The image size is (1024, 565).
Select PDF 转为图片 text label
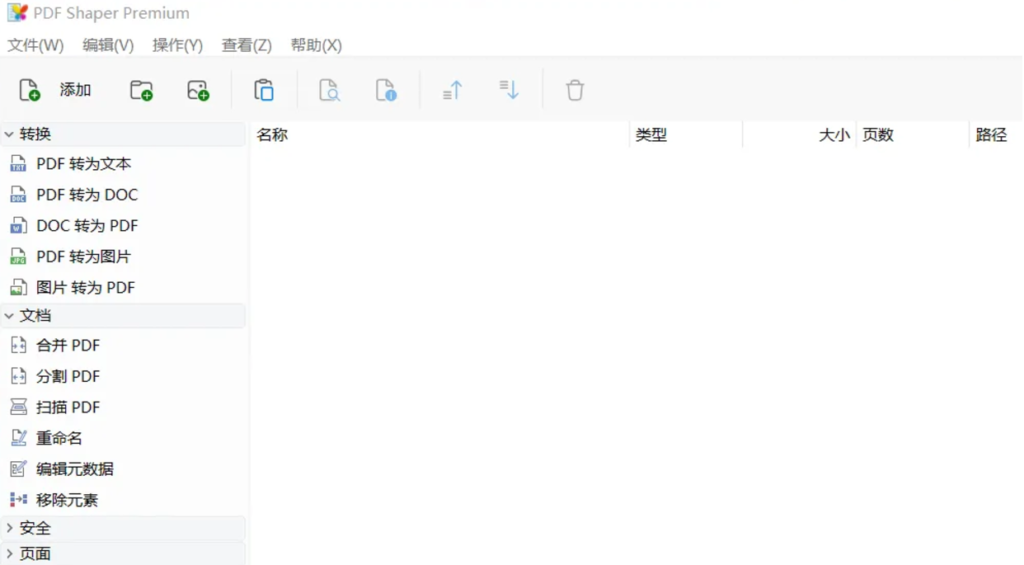(84, 257)
